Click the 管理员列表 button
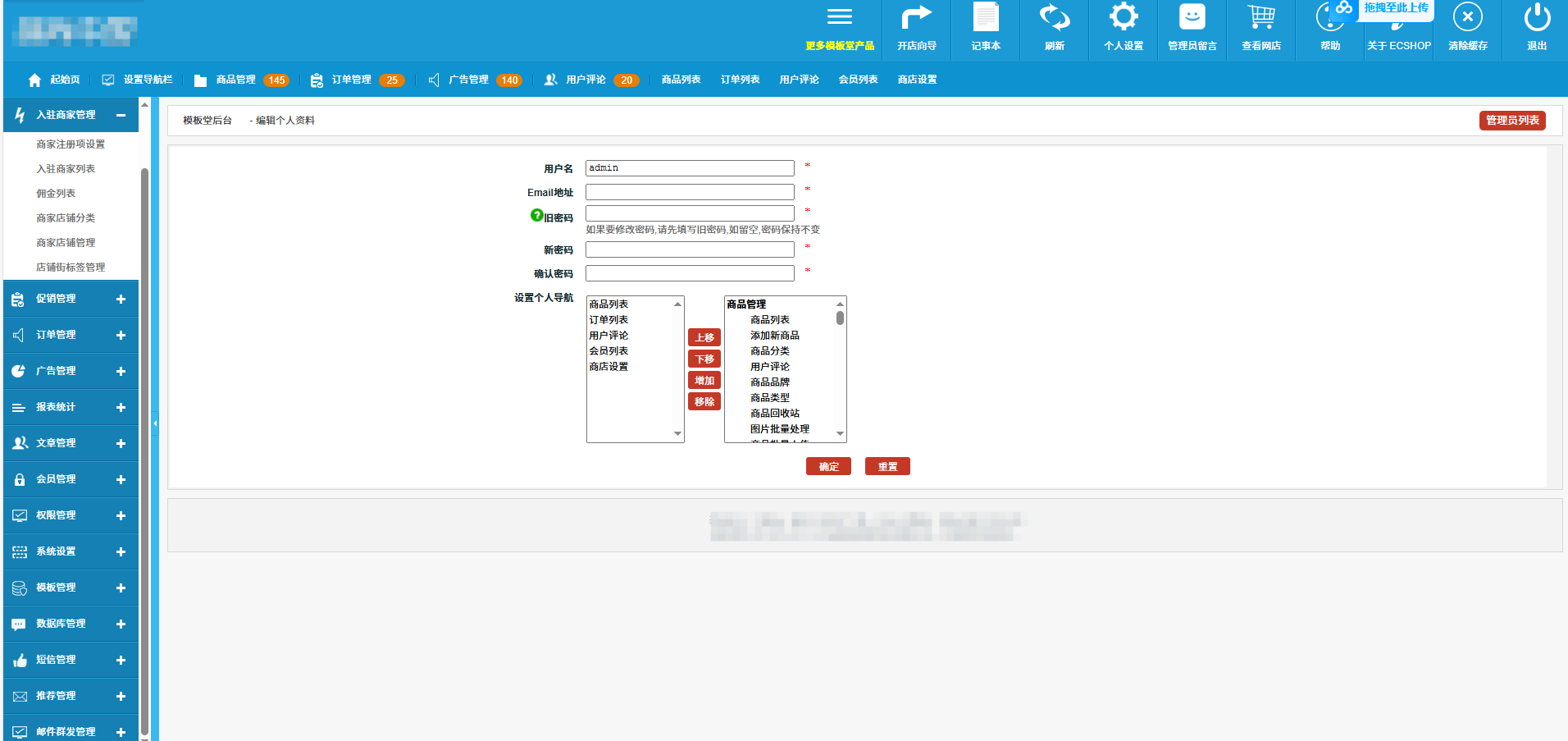Viewport: 1568px width, 741px height. click(x=1512, y=121)
